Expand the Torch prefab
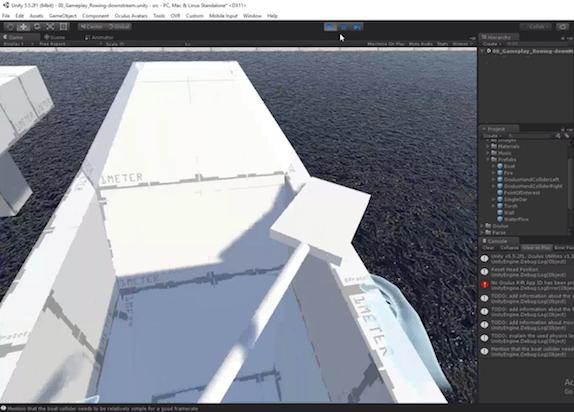 493,206
